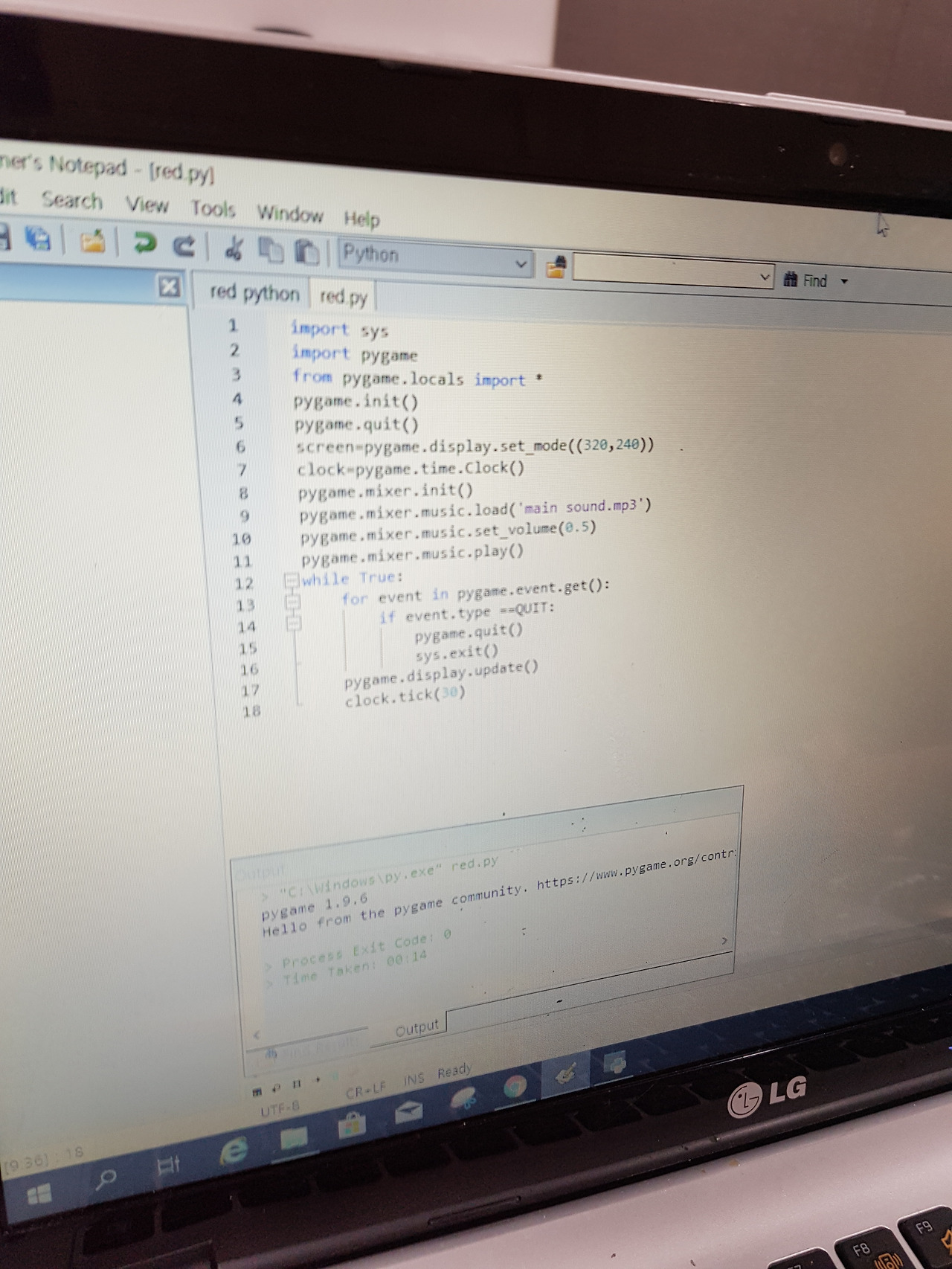Click the 'pygame 1.9.6' output line
Viewport: 952px width, 1269px height.
[314, 907]
